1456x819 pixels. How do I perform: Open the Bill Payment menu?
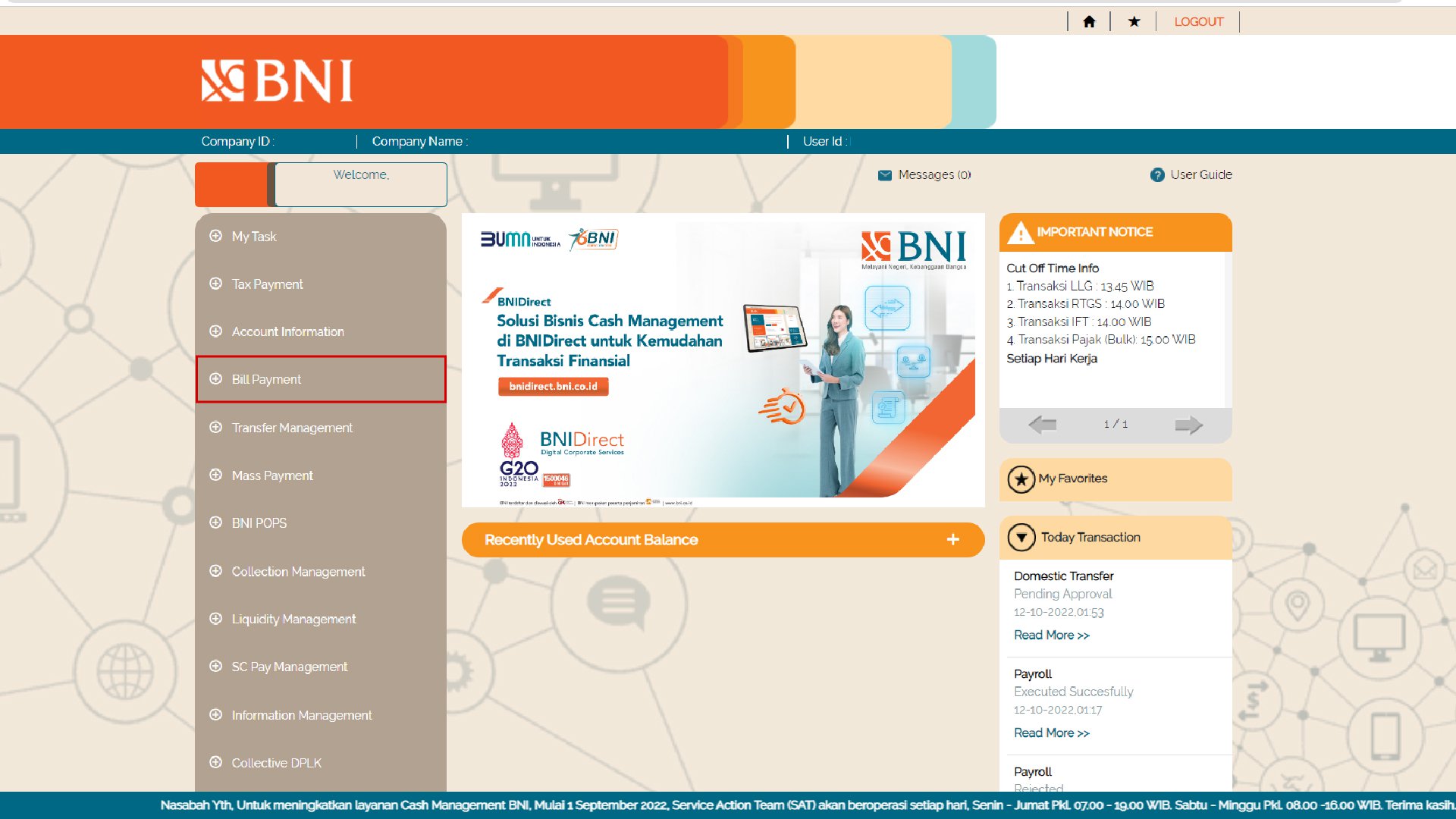(266, 379)
